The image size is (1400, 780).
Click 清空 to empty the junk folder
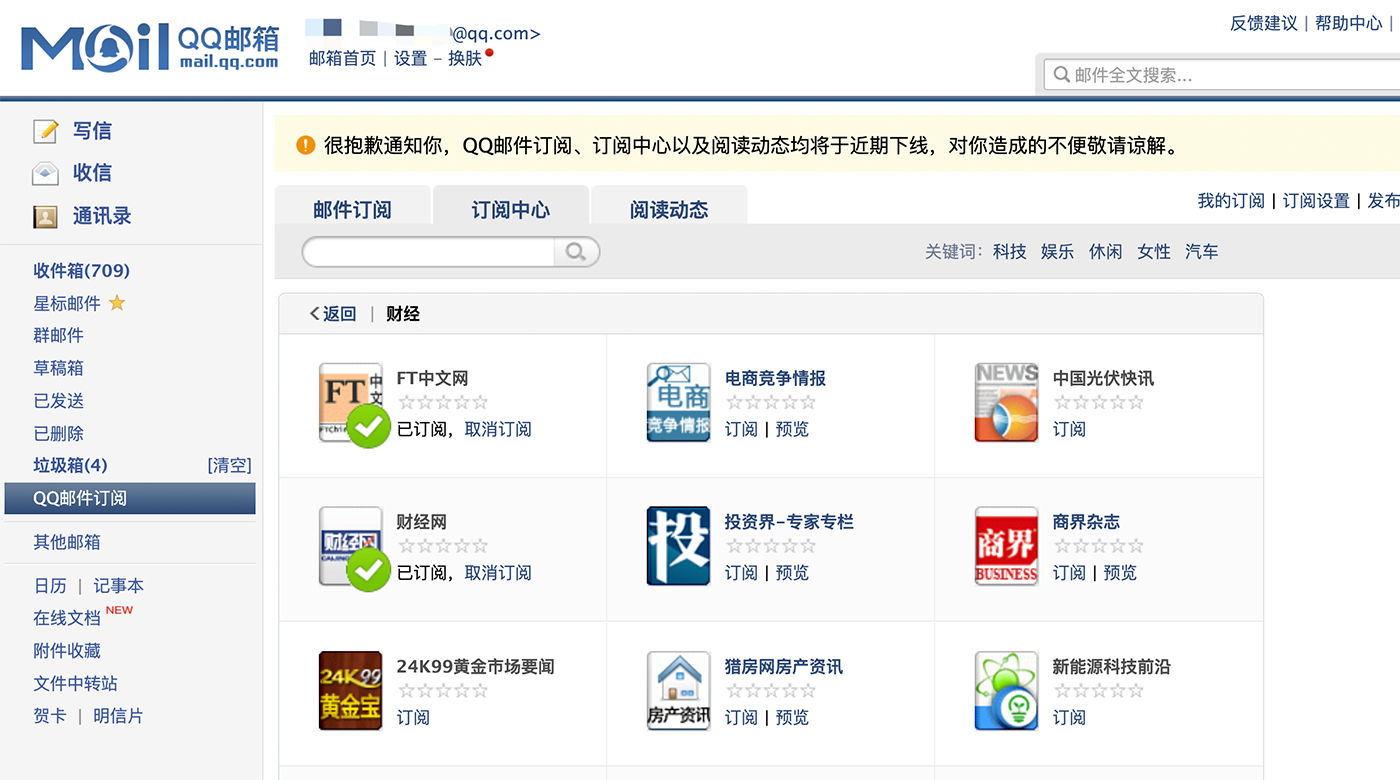click(229, 465)
